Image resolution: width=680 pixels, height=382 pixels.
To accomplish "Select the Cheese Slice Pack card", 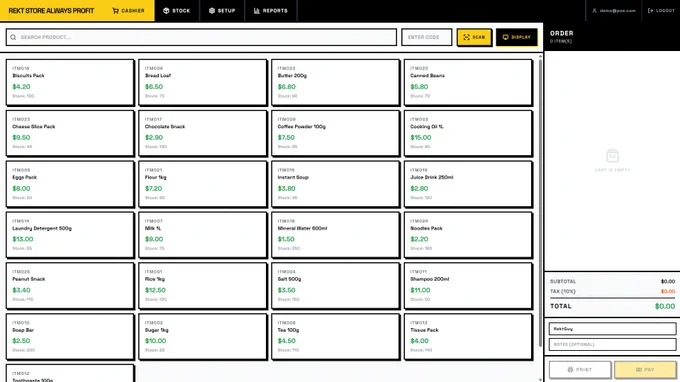I will point(70,133).
